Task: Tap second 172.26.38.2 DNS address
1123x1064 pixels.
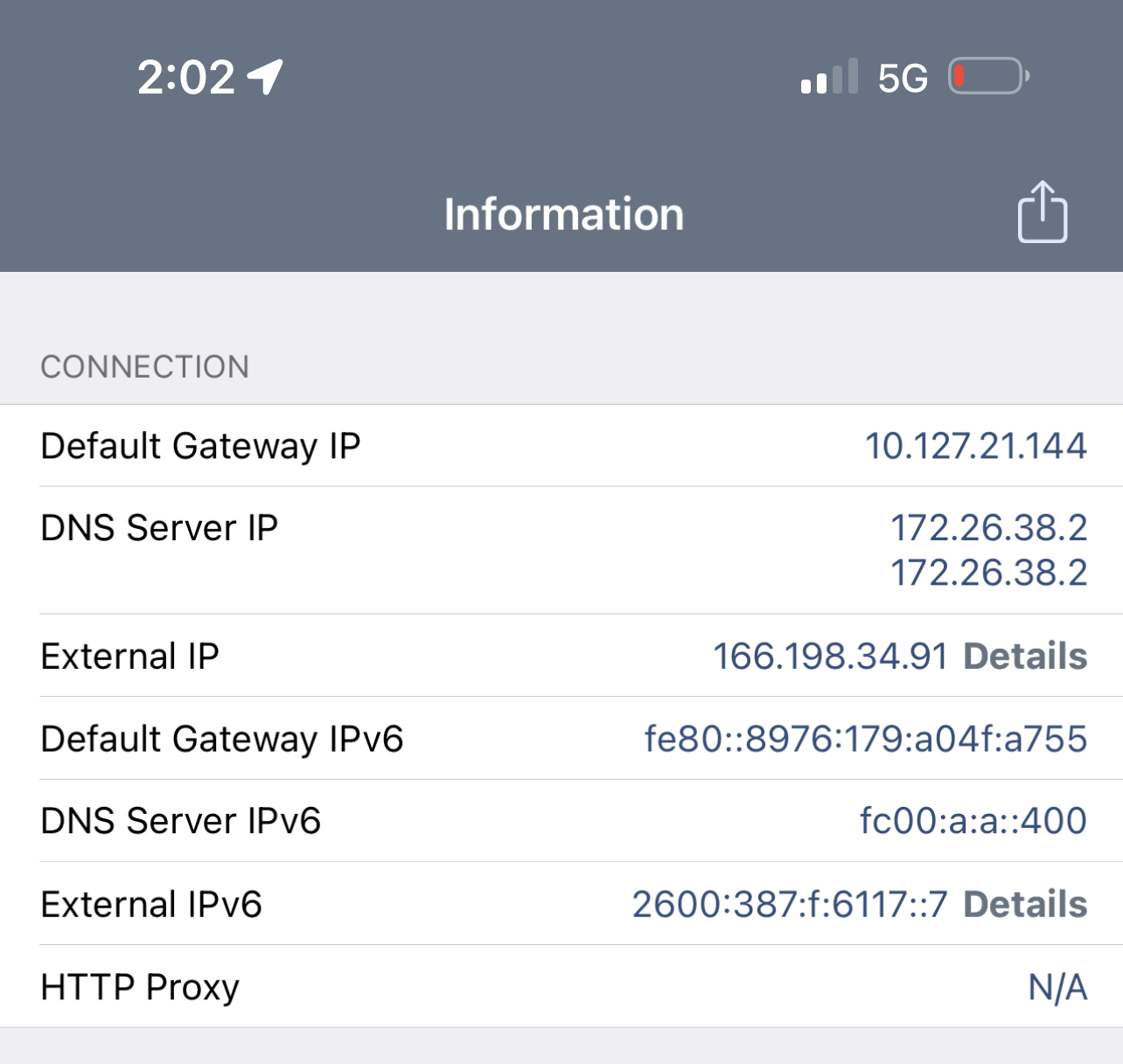Action: pyautogui.click(x=988, y=573)
